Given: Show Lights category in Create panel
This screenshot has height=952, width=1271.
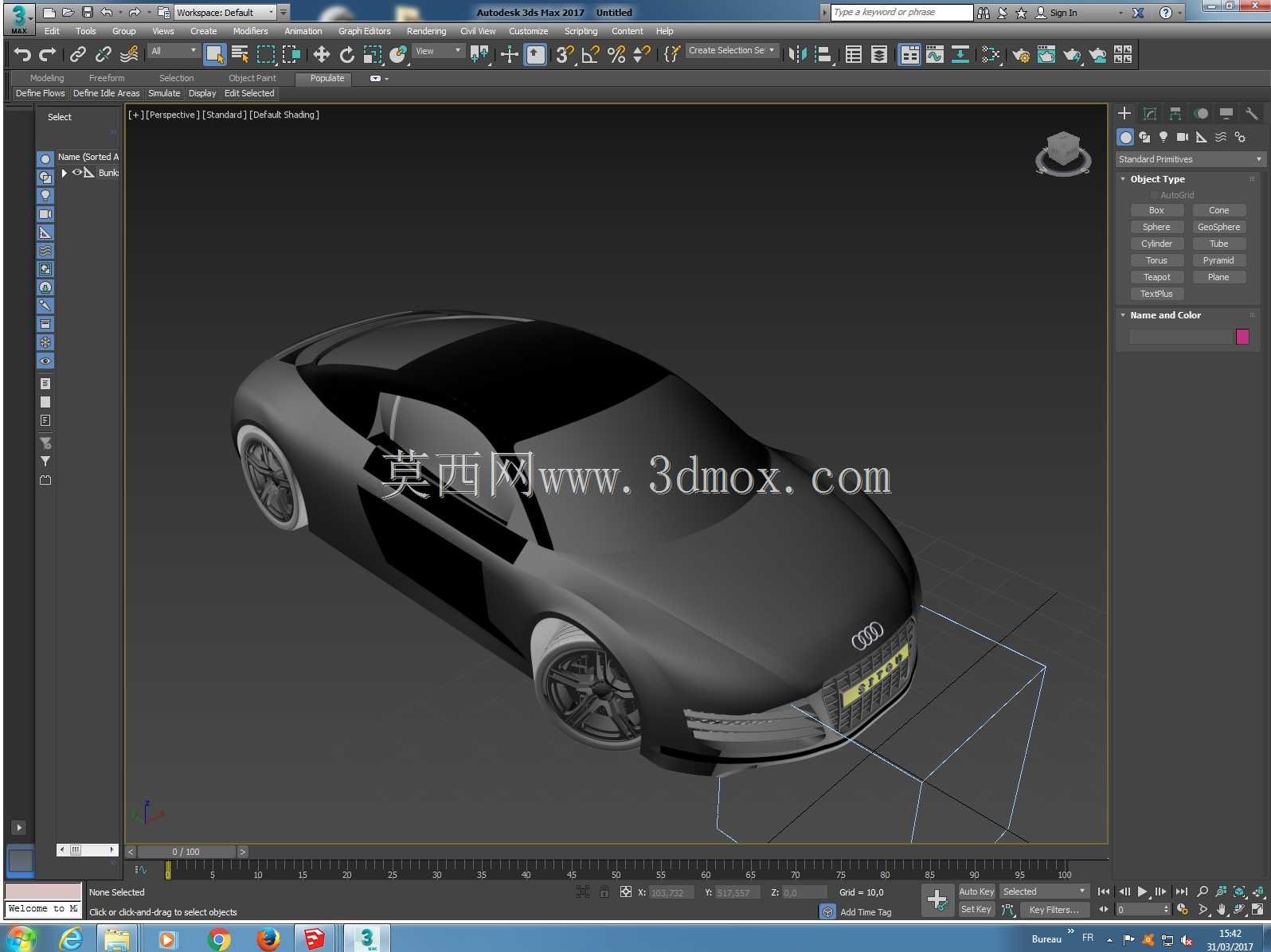Looking at the screenshot, I should pos(1163,137).
